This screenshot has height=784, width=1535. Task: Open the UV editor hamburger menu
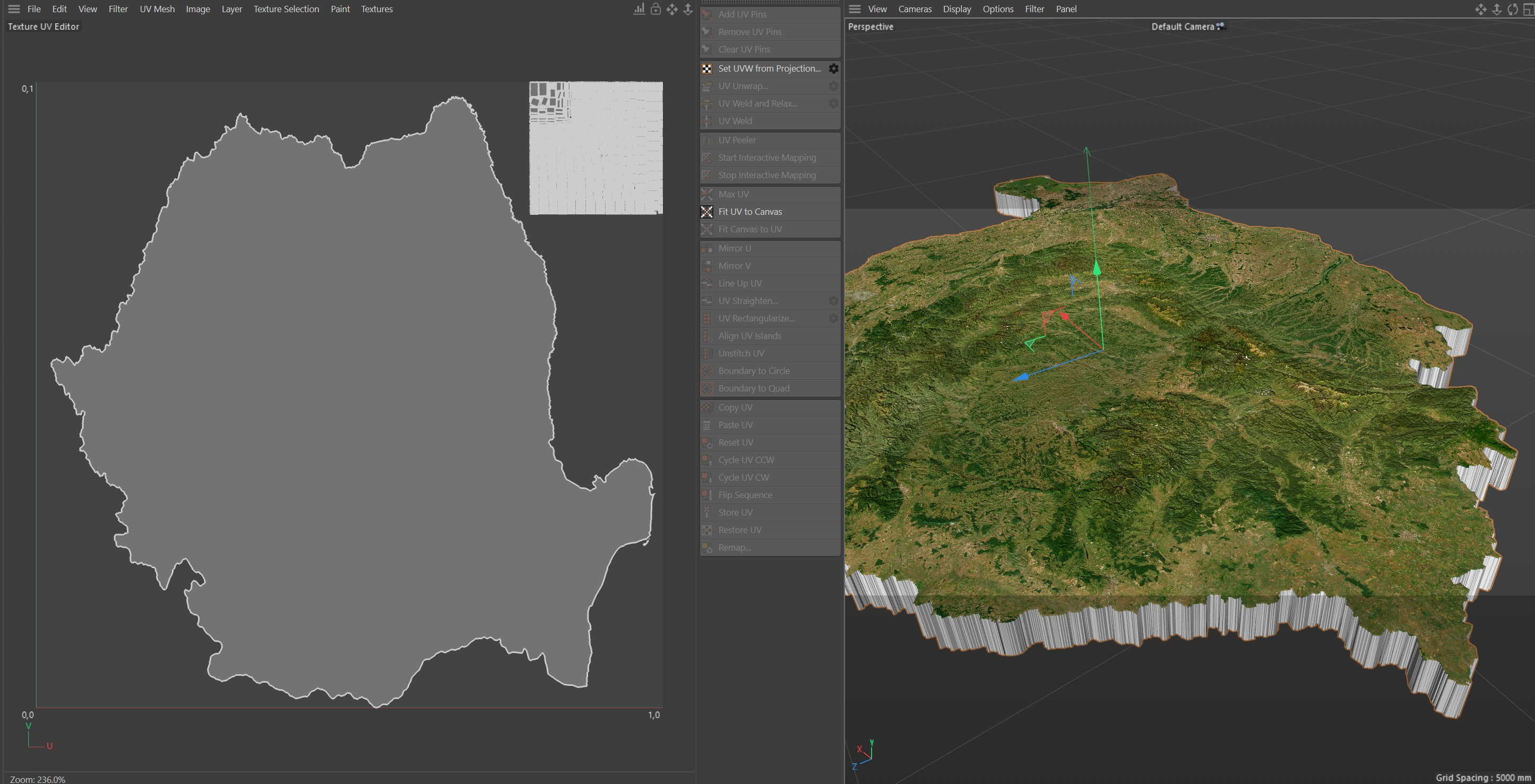click(14, 9)
